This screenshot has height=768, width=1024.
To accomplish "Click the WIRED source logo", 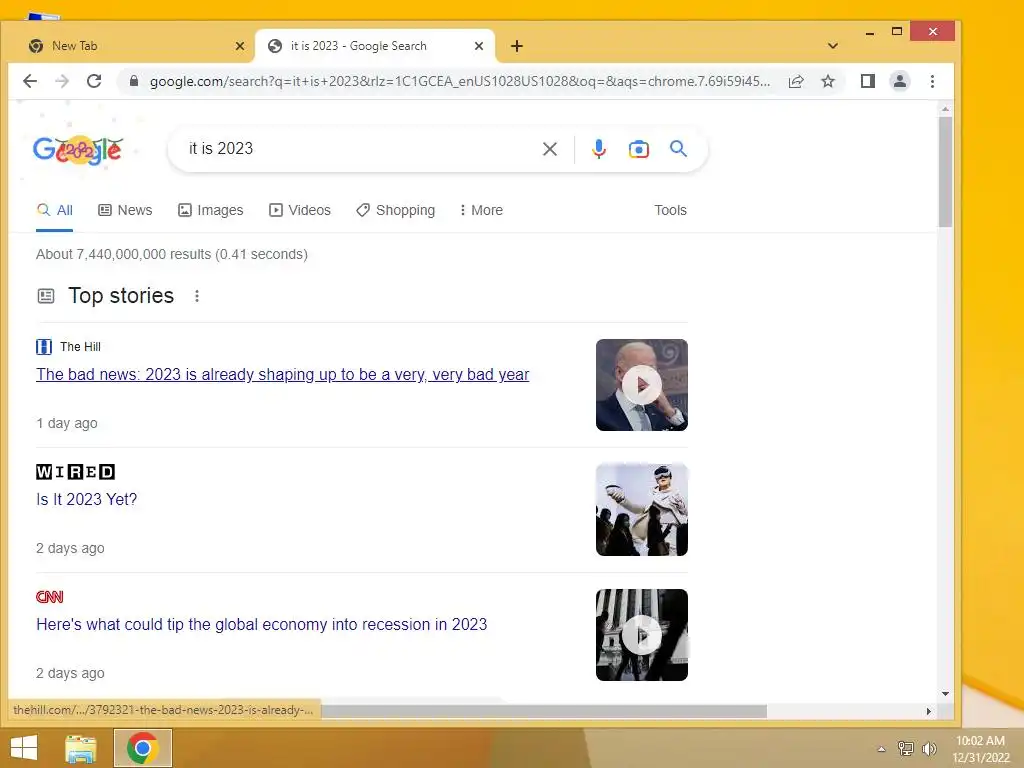I will 75,472.
